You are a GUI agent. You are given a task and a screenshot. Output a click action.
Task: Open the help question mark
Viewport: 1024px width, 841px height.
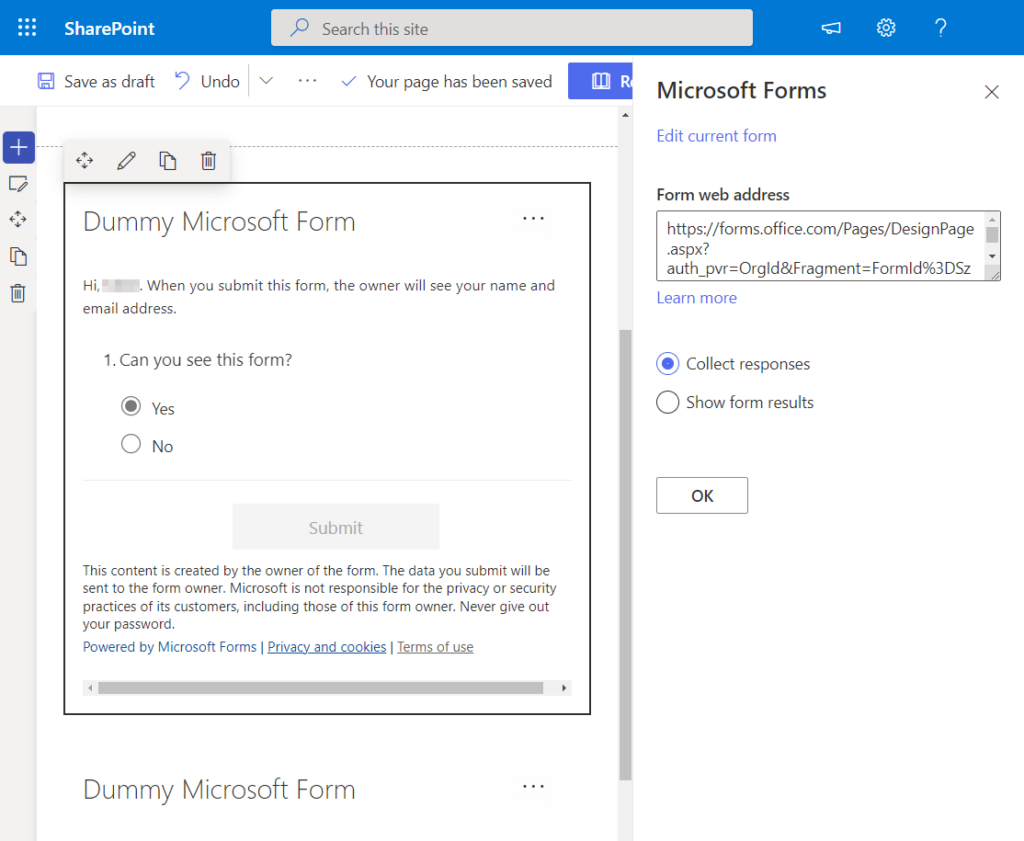tap(940, 28)
